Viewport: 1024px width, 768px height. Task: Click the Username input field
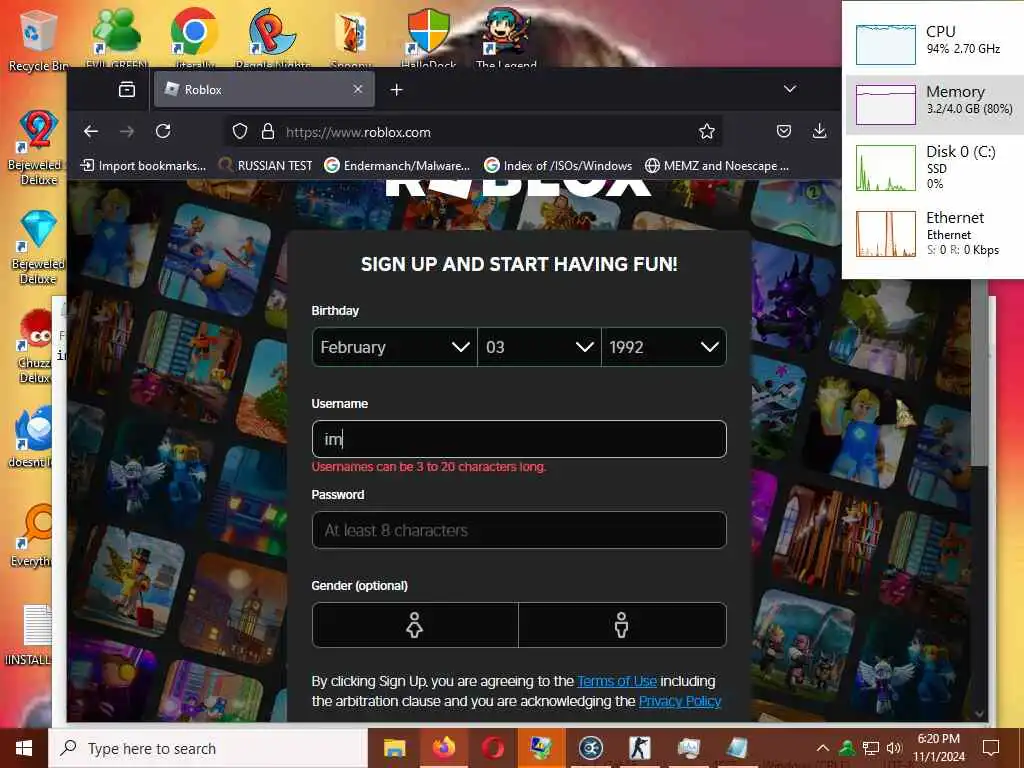tap(519, 439)
